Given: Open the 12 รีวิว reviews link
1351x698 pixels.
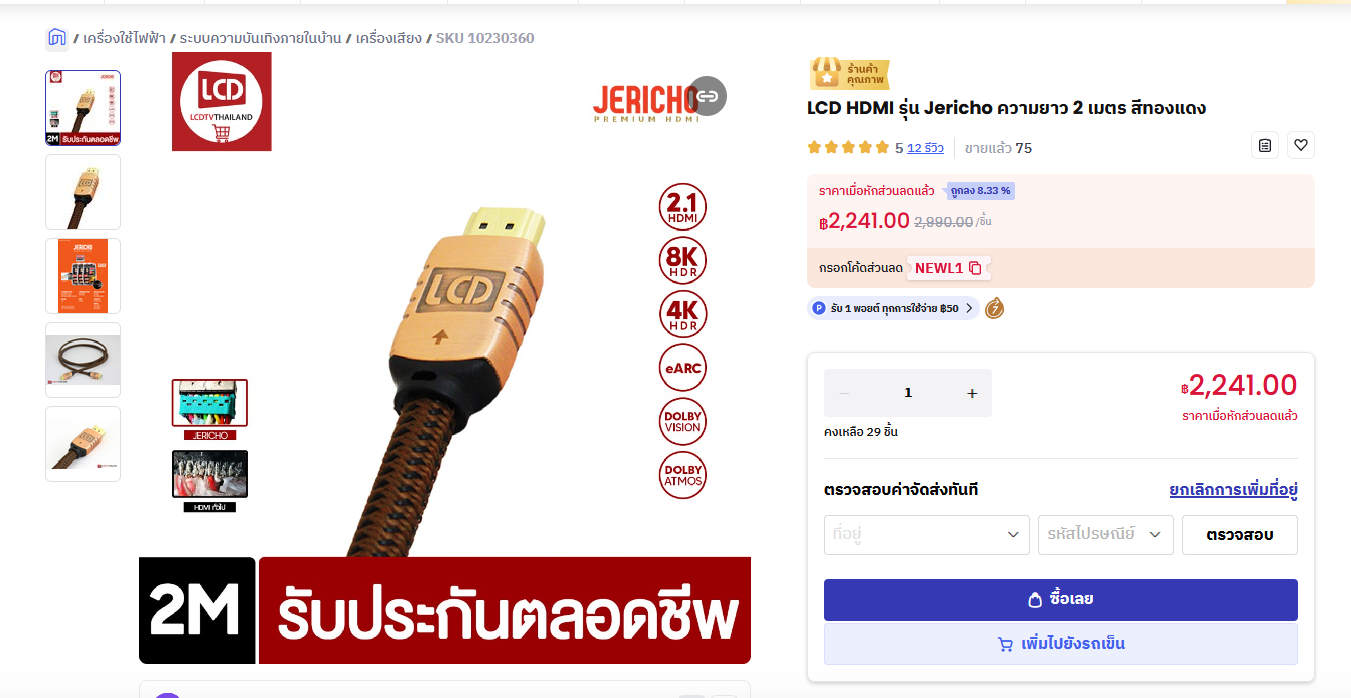Looking at the screenshot, I should pos(925,148).
